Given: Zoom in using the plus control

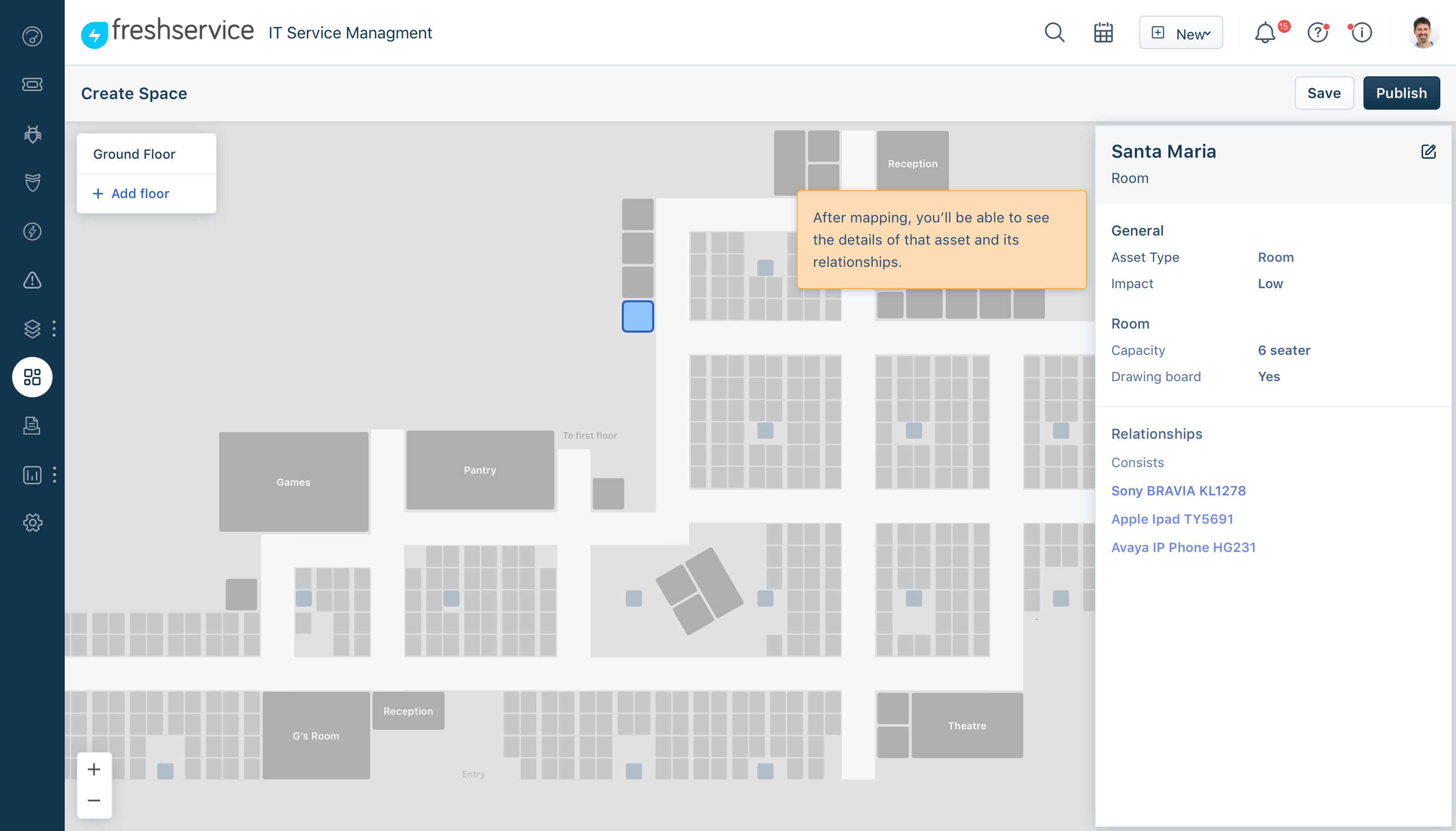Looking at the screenshot, I should tap(94, 769).
